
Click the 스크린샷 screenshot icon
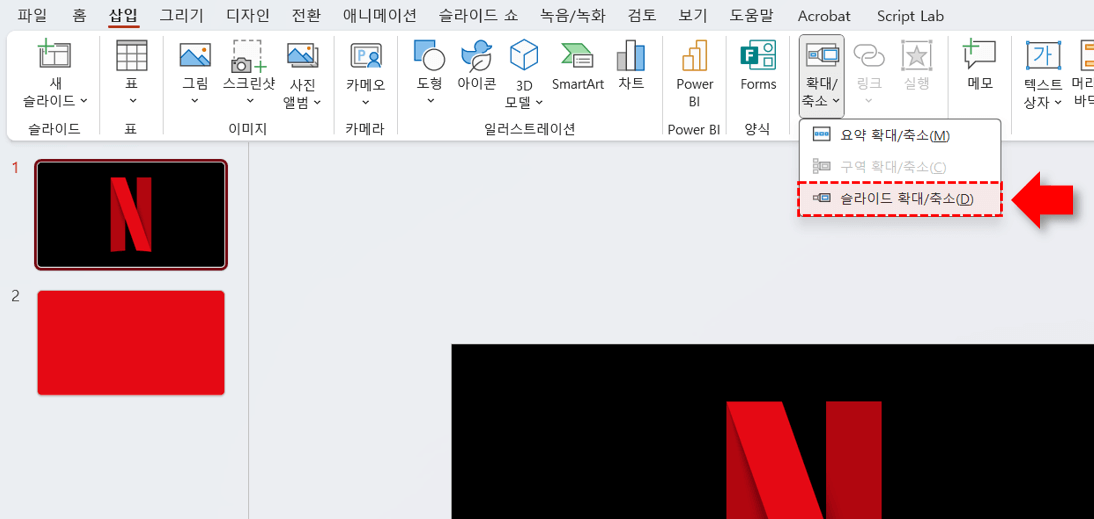(249, 56)
